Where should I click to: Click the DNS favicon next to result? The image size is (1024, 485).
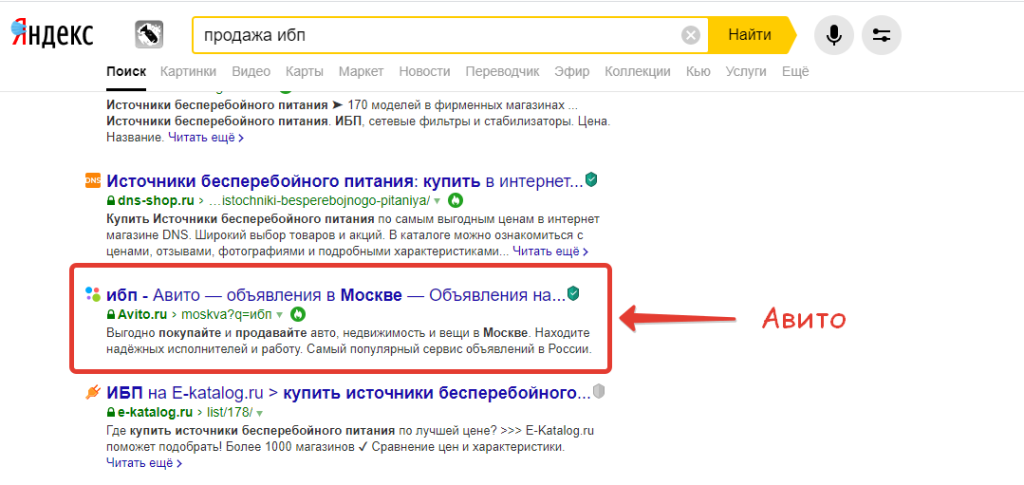click(93, 181)
